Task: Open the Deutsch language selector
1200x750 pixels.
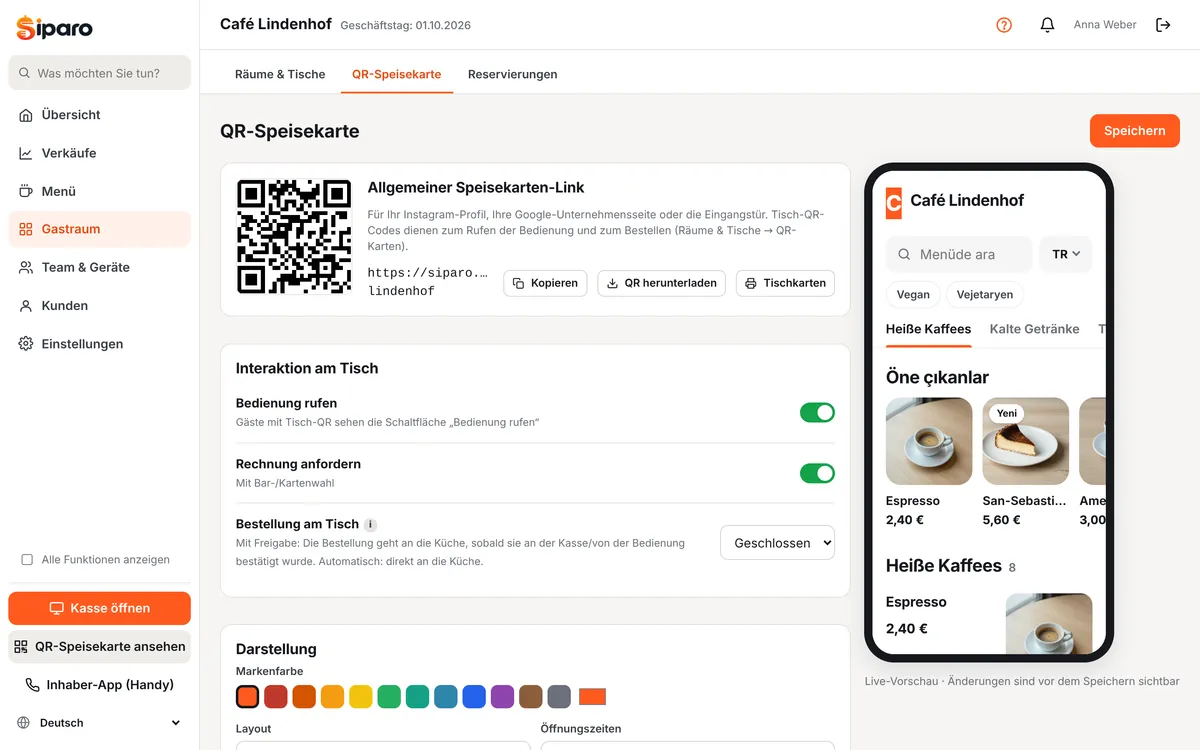Action: coord(99,723)
